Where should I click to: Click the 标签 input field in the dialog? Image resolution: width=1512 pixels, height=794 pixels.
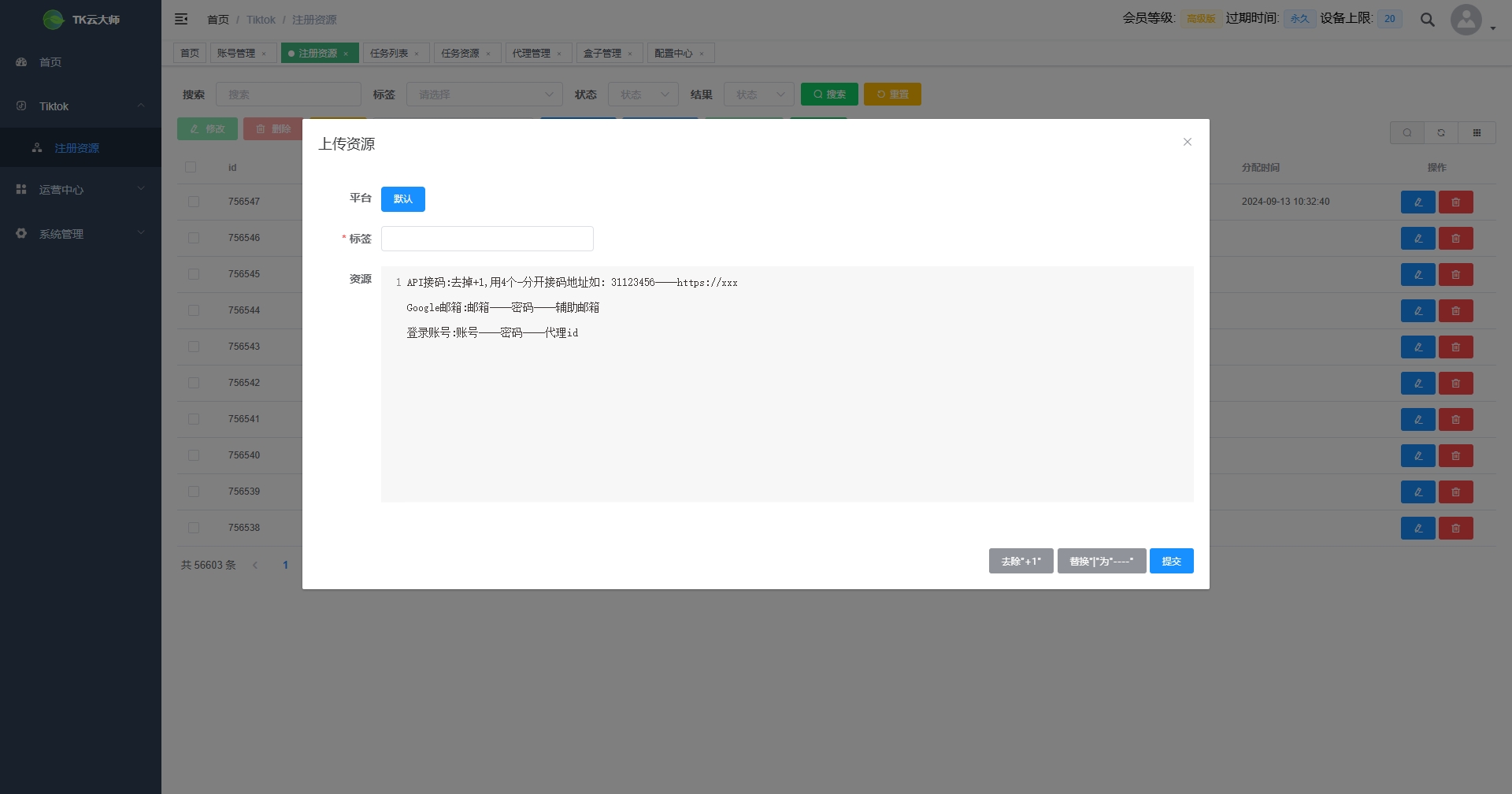coord(487,238)
